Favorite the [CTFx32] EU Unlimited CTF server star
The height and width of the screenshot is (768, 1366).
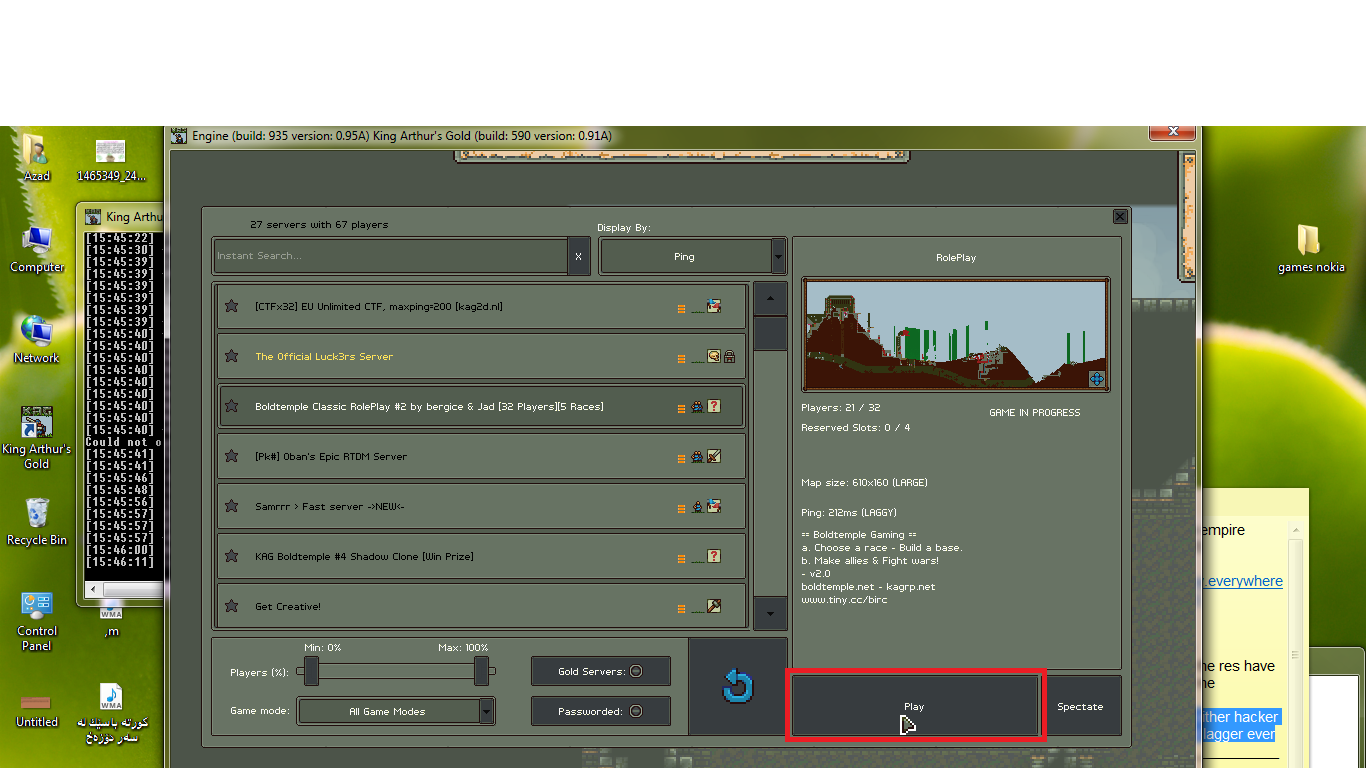coord(231,306)
